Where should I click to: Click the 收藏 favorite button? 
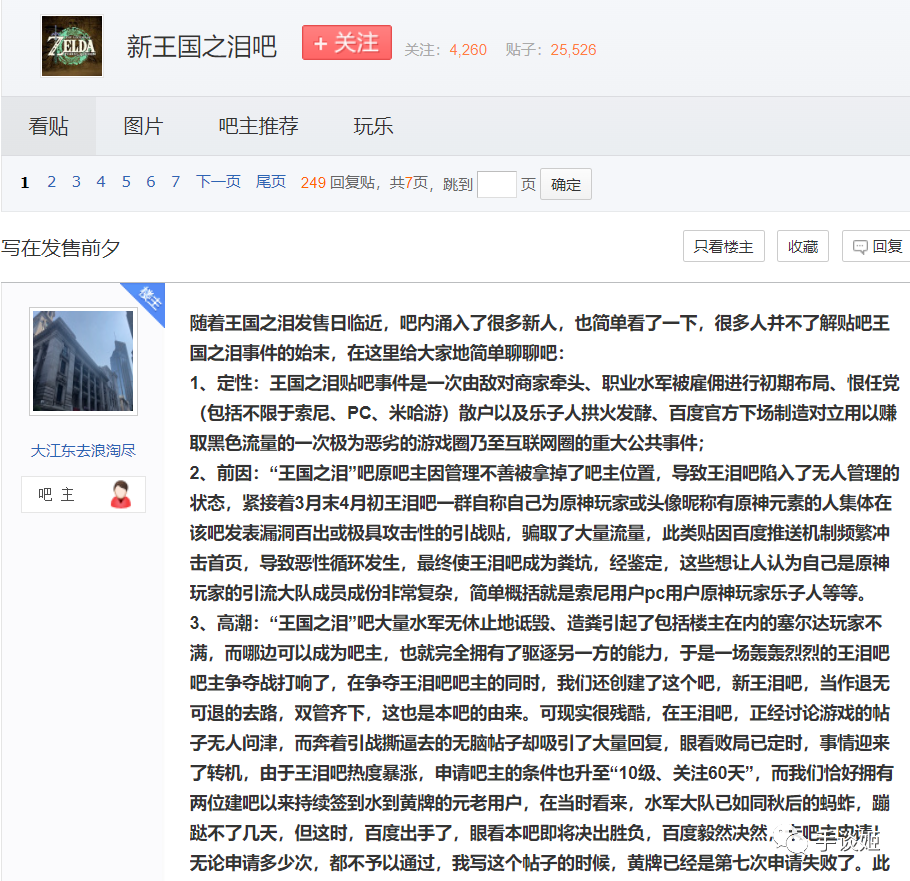(803, 246)
